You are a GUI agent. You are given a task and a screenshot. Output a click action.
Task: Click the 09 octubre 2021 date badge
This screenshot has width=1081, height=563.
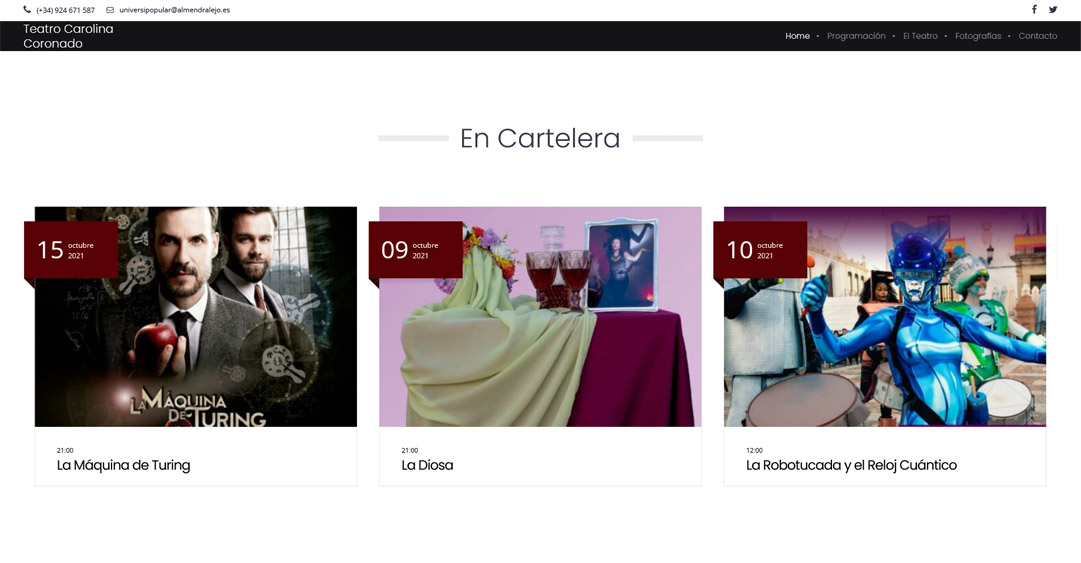pyautogui.click(x=416, y=249)
